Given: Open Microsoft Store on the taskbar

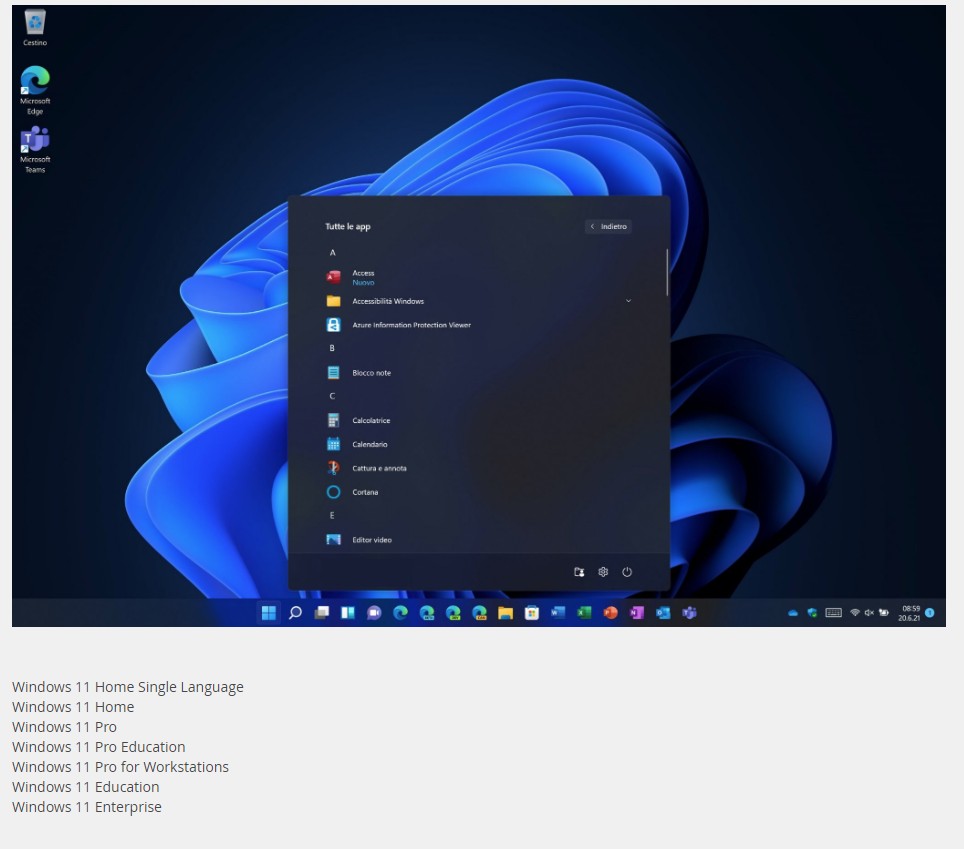Looking at the screenshot, I should point(532,613).
